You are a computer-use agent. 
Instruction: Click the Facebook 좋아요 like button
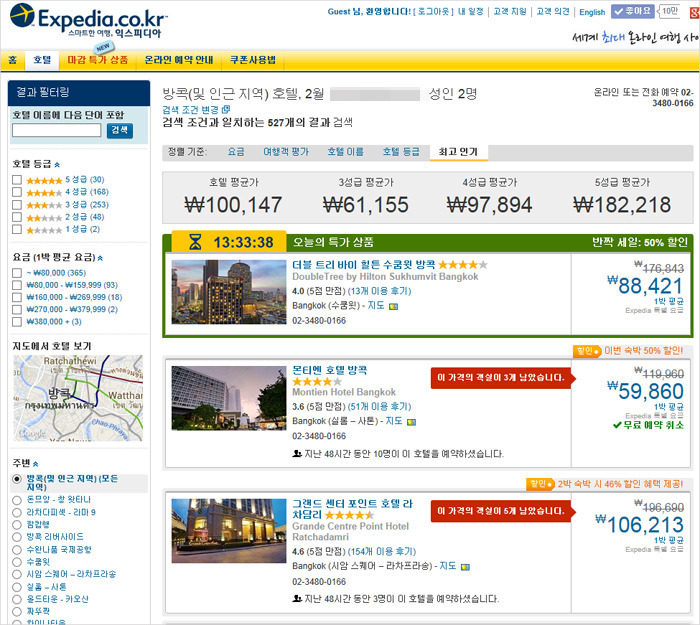pos(632,11)
